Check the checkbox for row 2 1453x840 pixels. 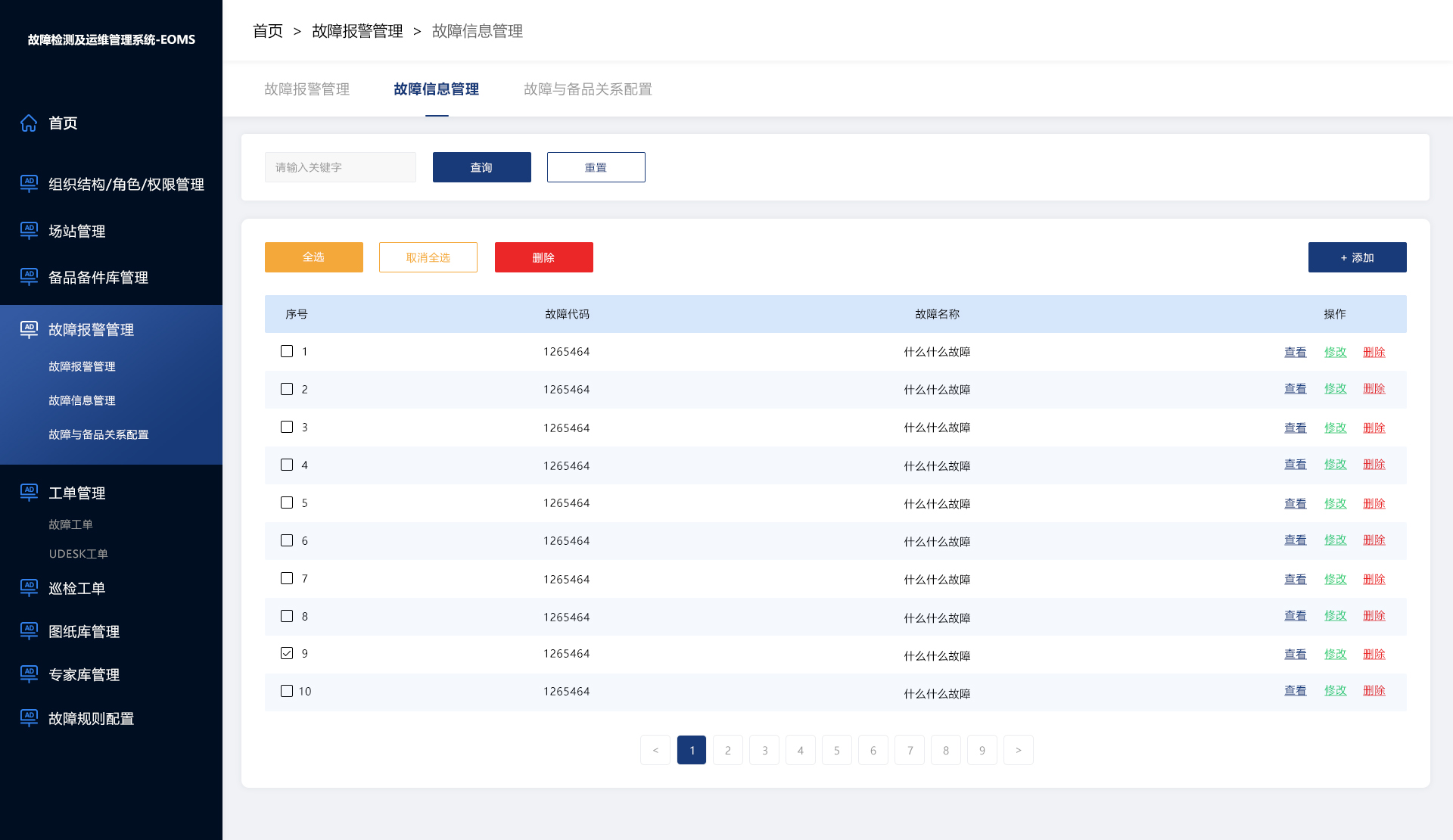(287, 389)
